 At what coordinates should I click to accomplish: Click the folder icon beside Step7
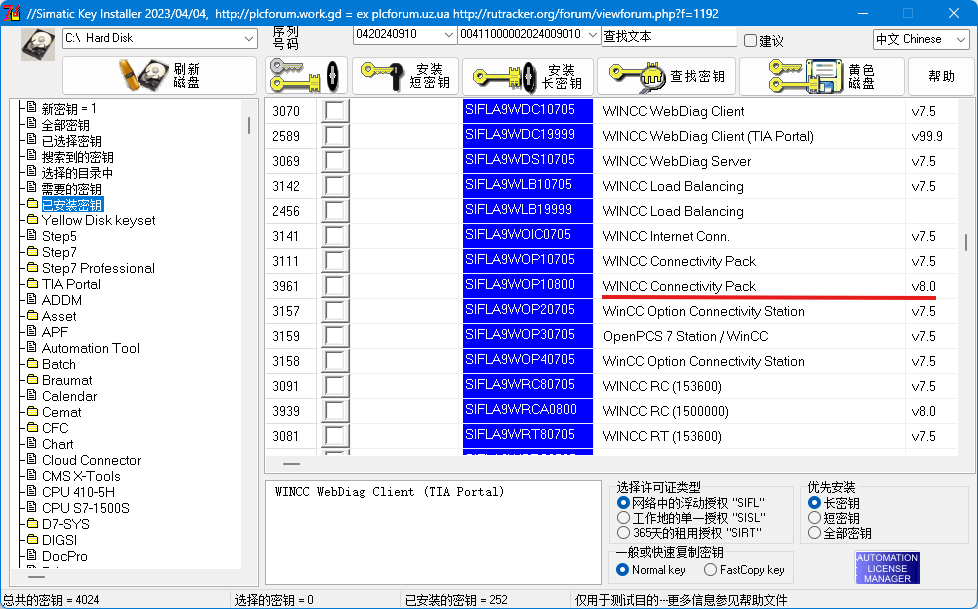click(x=32, y=251)
